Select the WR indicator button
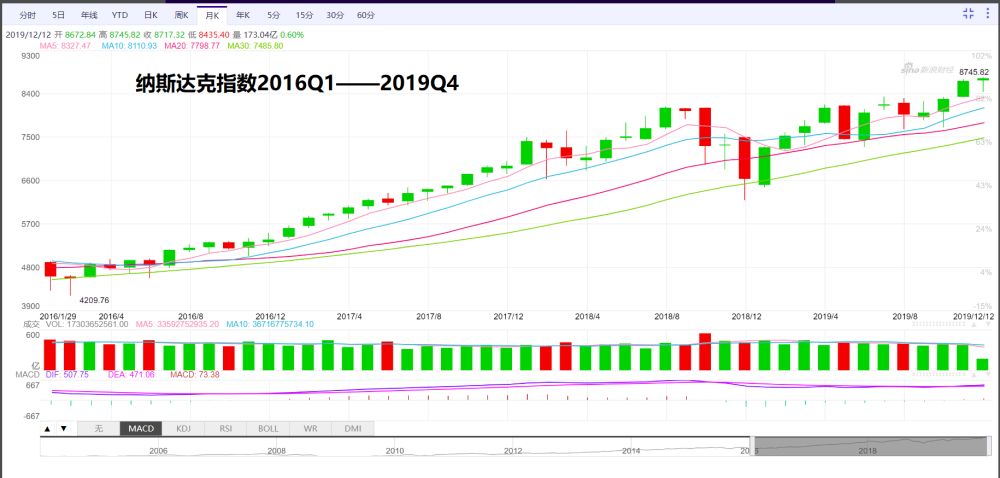Screen dimensions: 1000x478 coord(311,428)
